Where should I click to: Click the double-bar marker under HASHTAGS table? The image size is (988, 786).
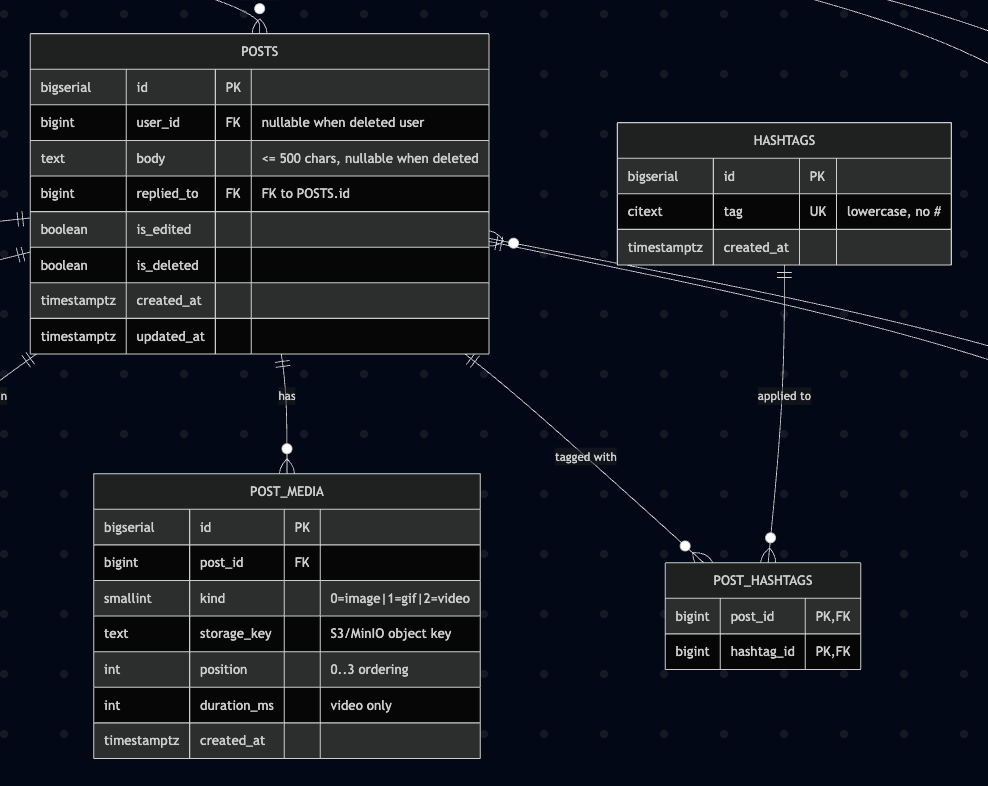[x=784, y=274]
